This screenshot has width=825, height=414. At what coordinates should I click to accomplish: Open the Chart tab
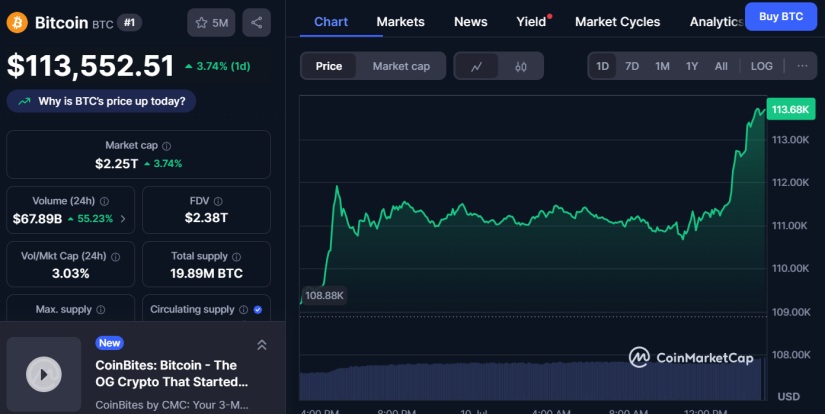tap(331, 22)
